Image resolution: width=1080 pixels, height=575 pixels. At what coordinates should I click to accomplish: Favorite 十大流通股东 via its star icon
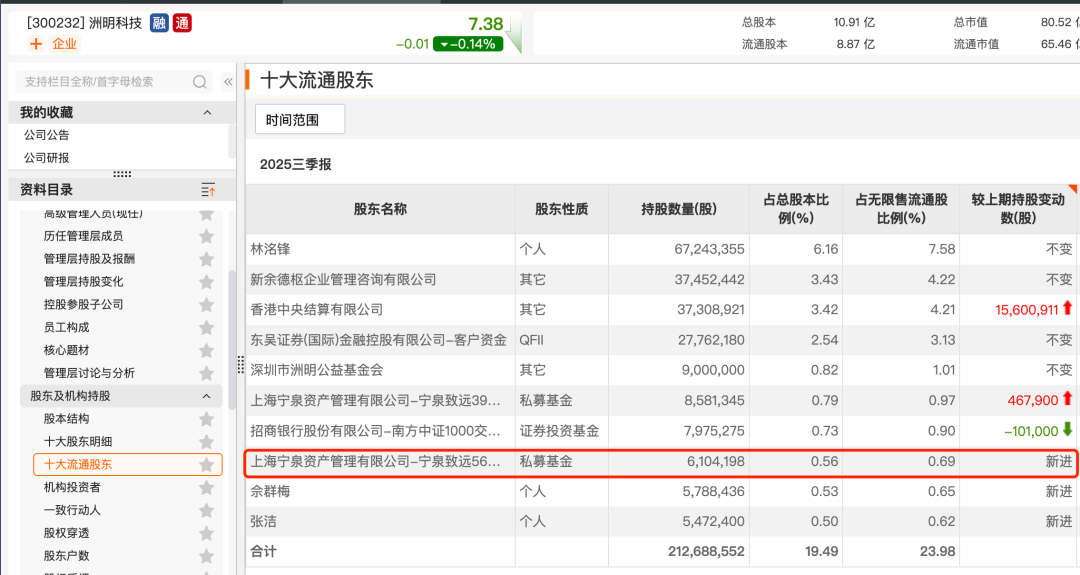click(x=207, y=465)
